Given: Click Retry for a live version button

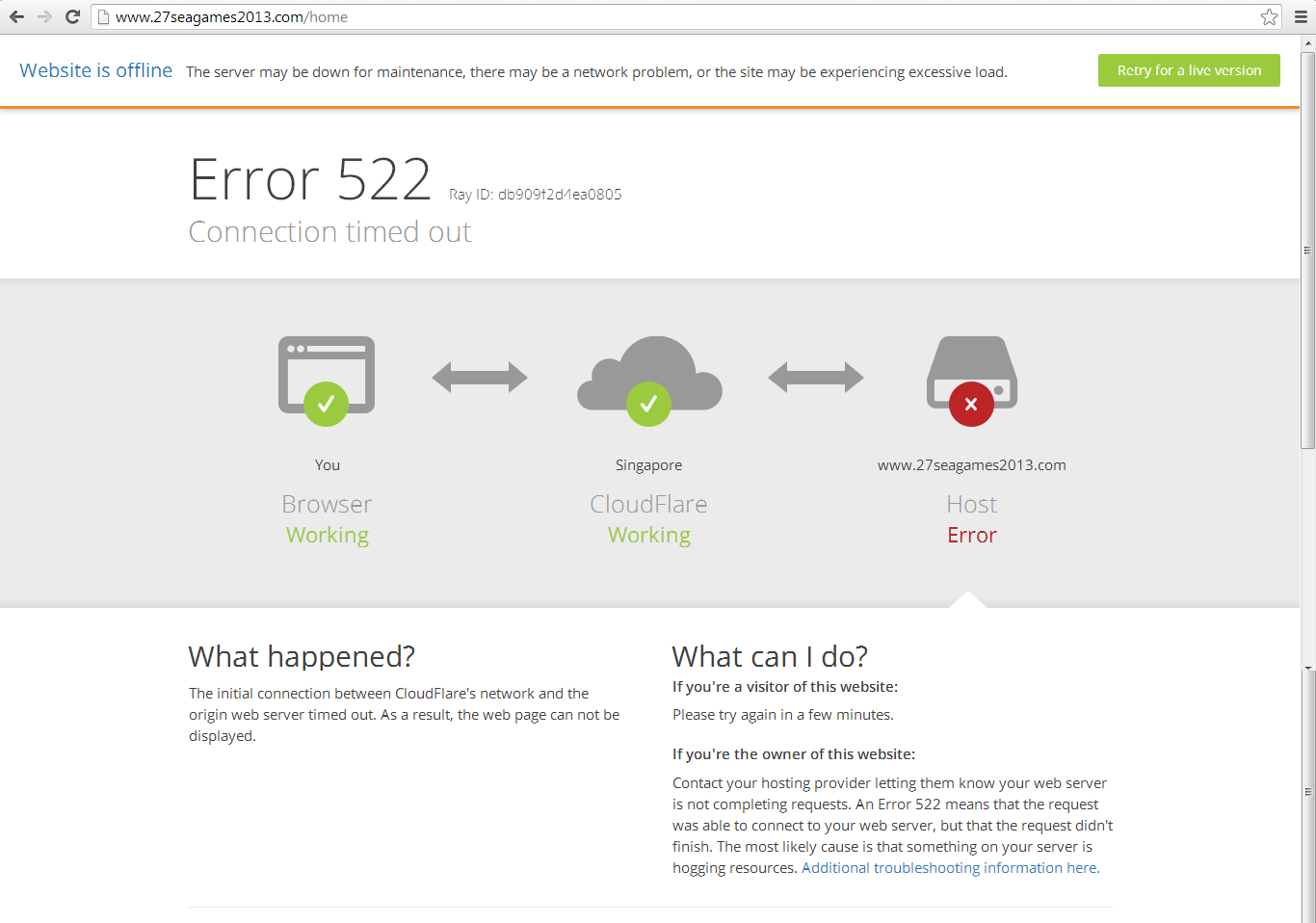Looking at the screenshot, I should click(1189, 70).
